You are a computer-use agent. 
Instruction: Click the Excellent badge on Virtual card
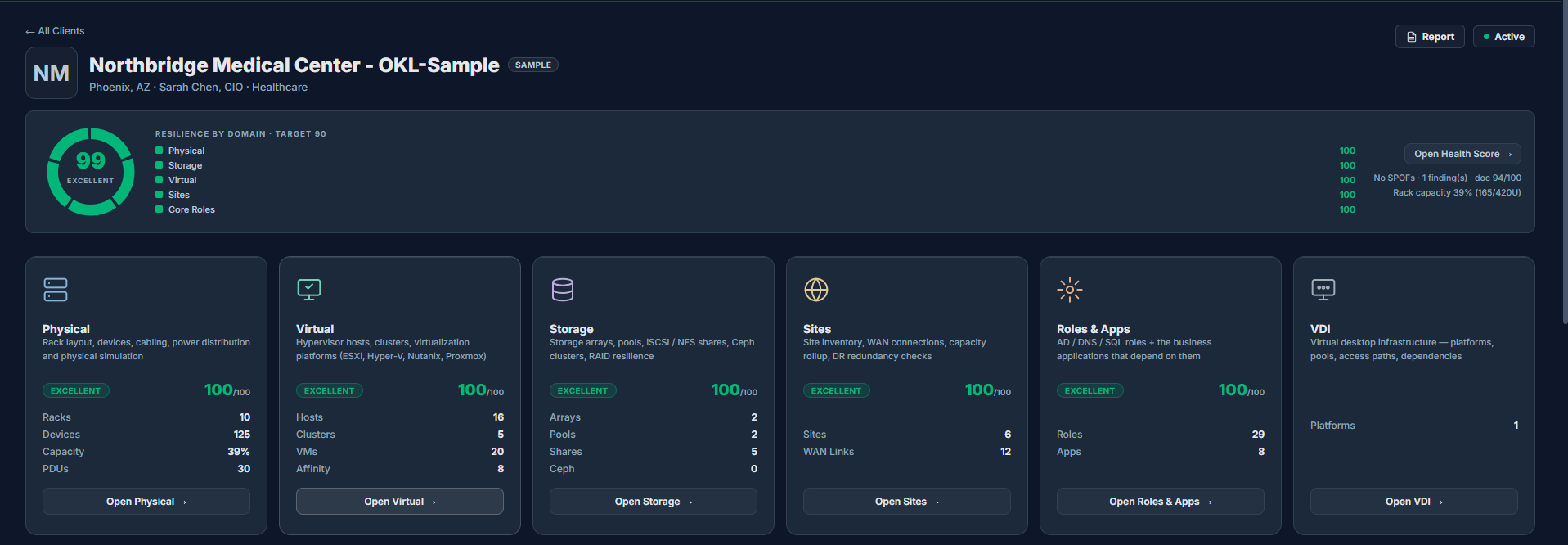[x=330, y=390]
